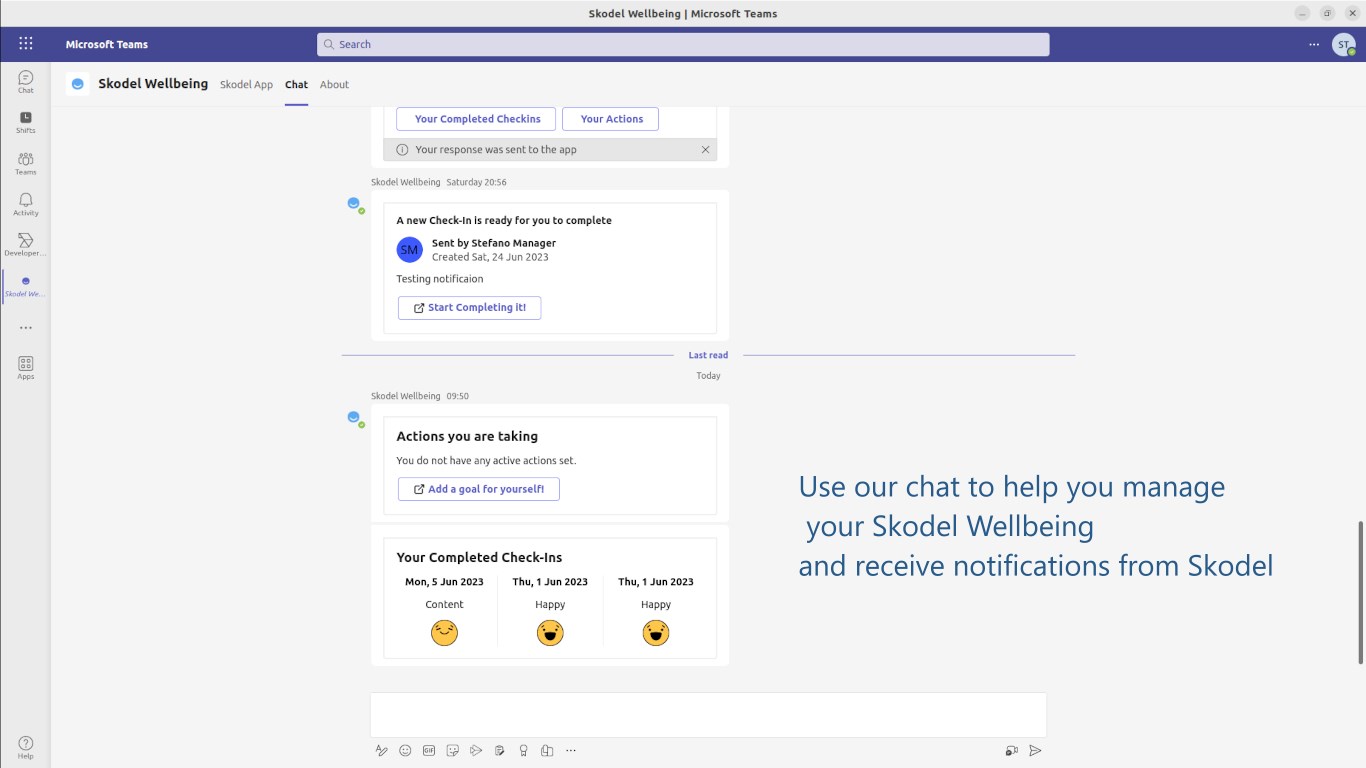
Task: Click 'Microsoft Teams' label in top bar
Action: pyautogui.click(x=107, y=44)
